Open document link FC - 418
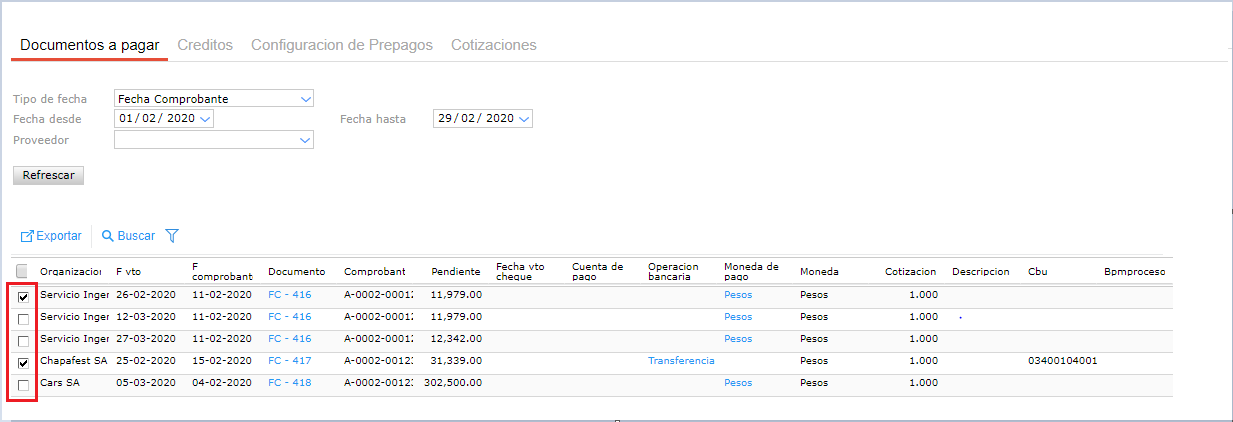This screenshot has height=422, width=1233. click(x=290, y=383)
